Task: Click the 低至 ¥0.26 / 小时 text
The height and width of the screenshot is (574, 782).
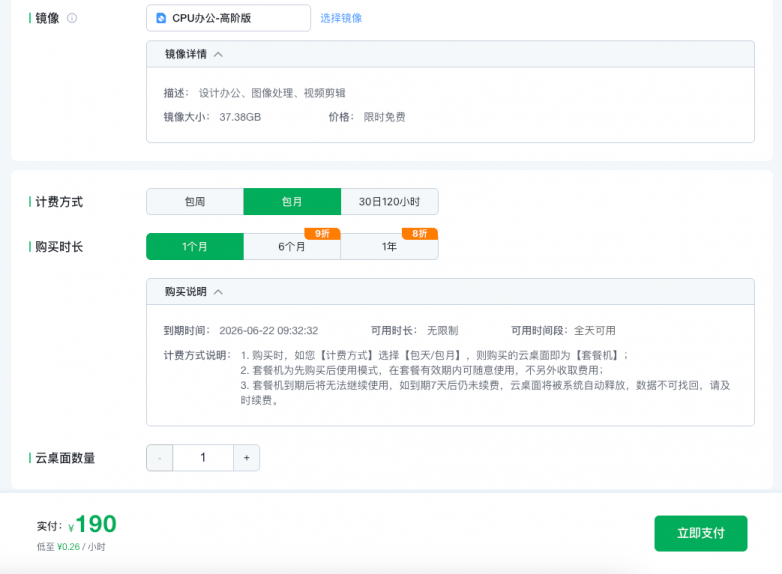Action: pyautogui.click(x=71, y=547)
